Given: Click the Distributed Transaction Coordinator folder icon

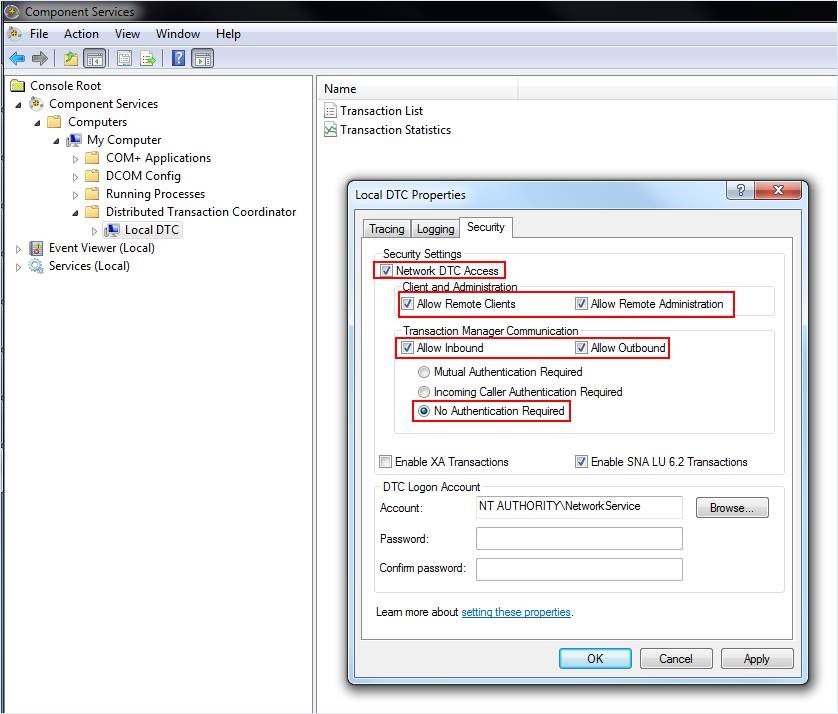Looking at the screenshot, I should coord(92,212).
